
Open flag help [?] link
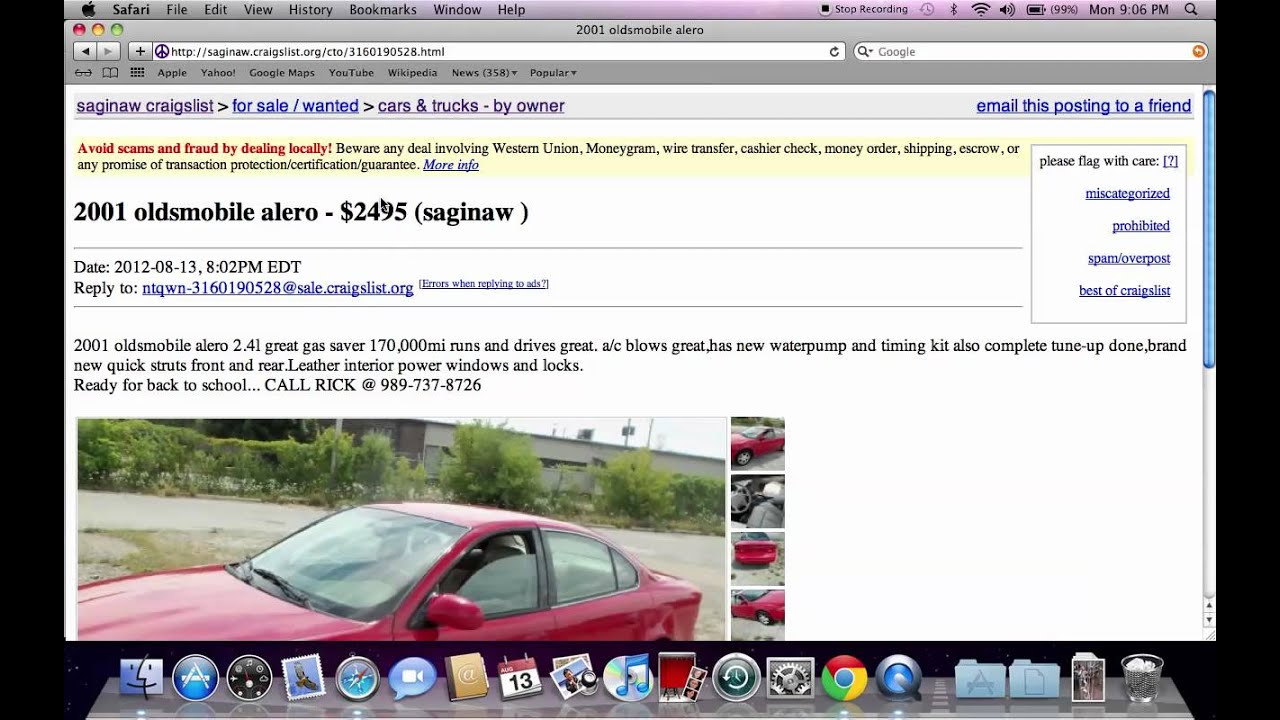[x=1170, y=161]
